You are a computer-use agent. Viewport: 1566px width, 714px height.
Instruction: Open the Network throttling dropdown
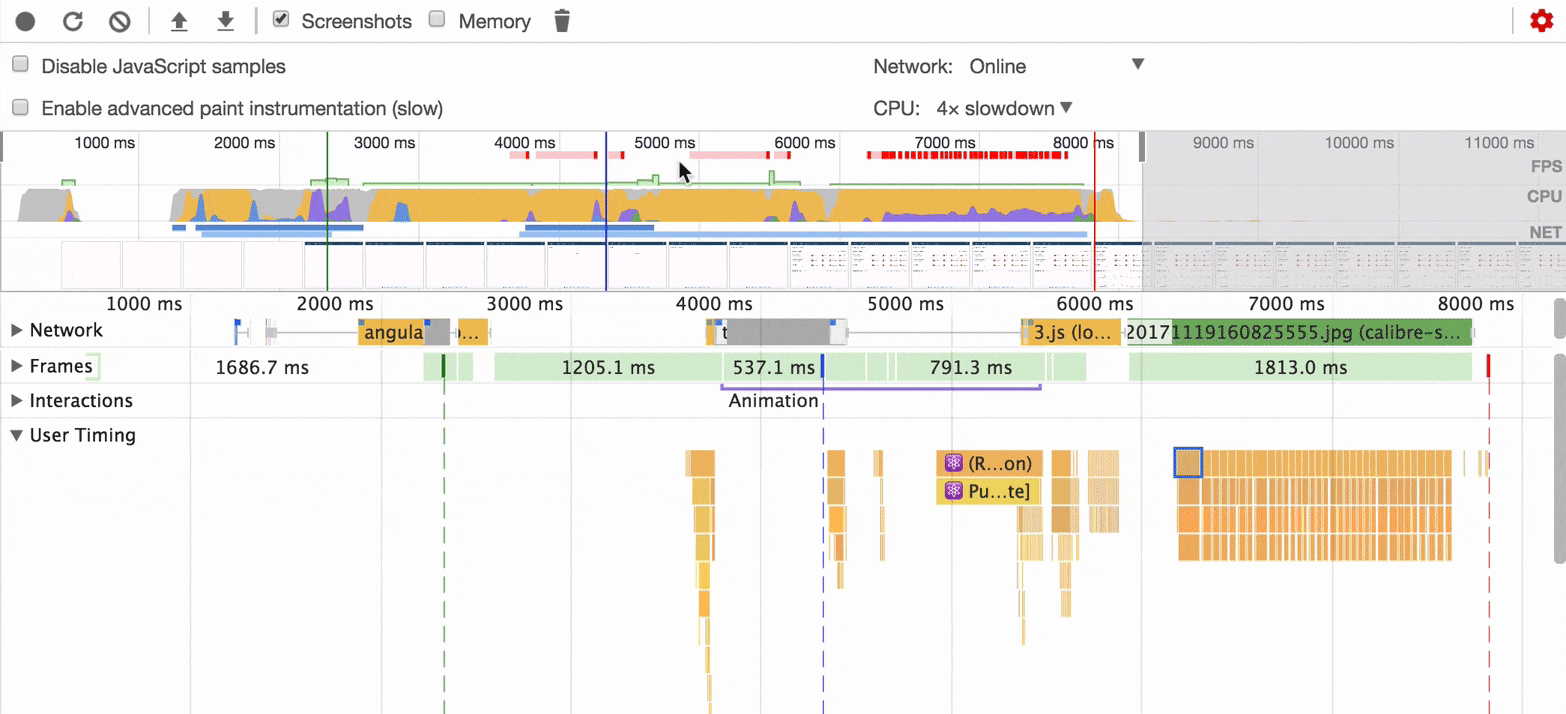(x=1055, y=66)
